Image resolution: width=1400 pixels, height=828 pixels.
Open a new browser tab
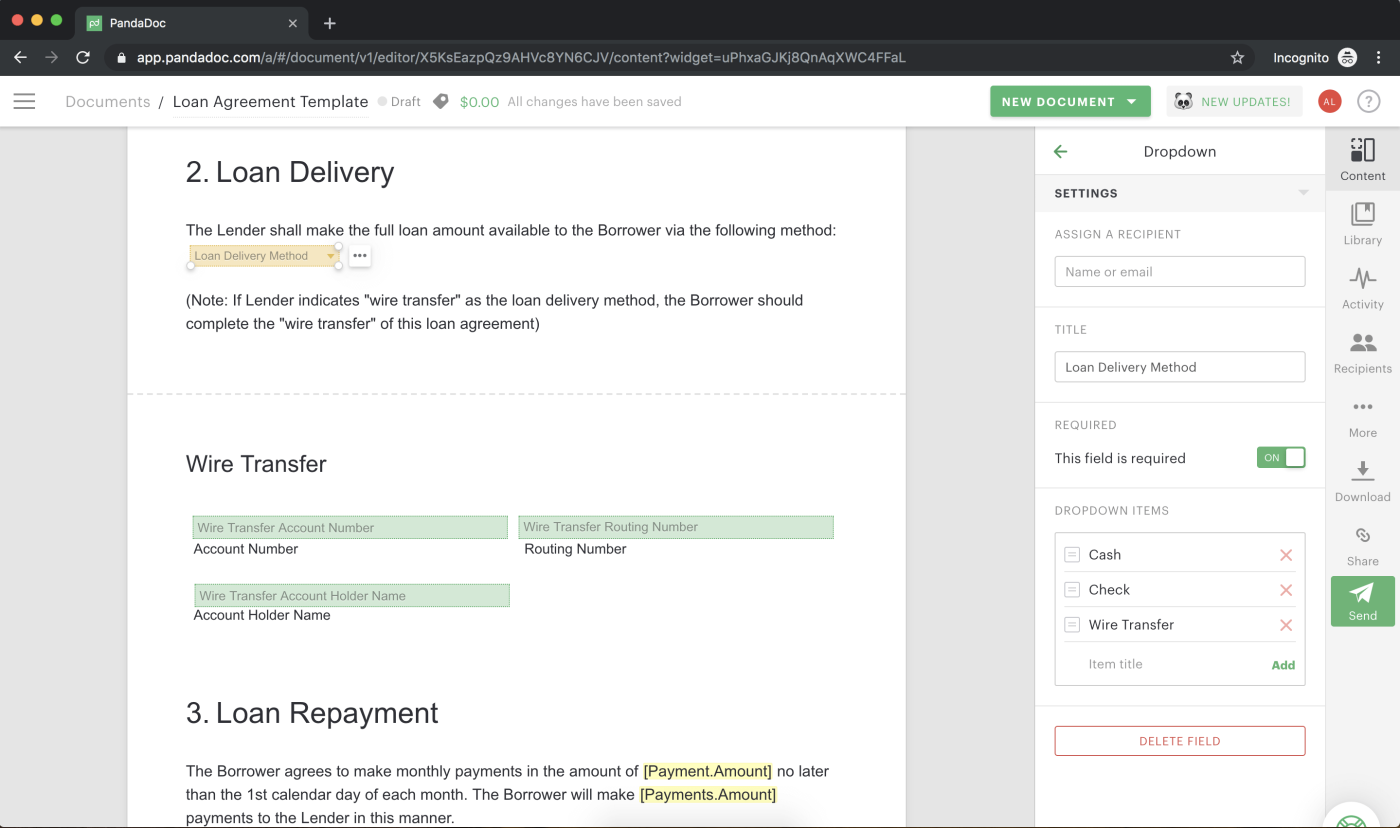point(330,23)
